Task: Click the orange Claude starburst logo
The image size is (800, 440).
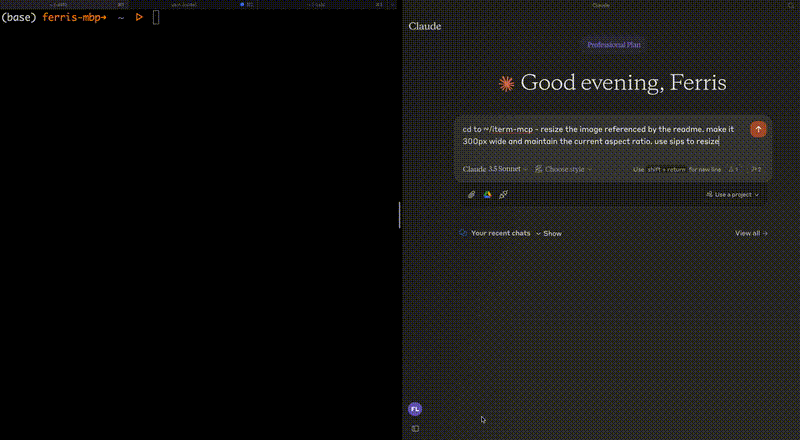Action: click(x=506, y=84)
